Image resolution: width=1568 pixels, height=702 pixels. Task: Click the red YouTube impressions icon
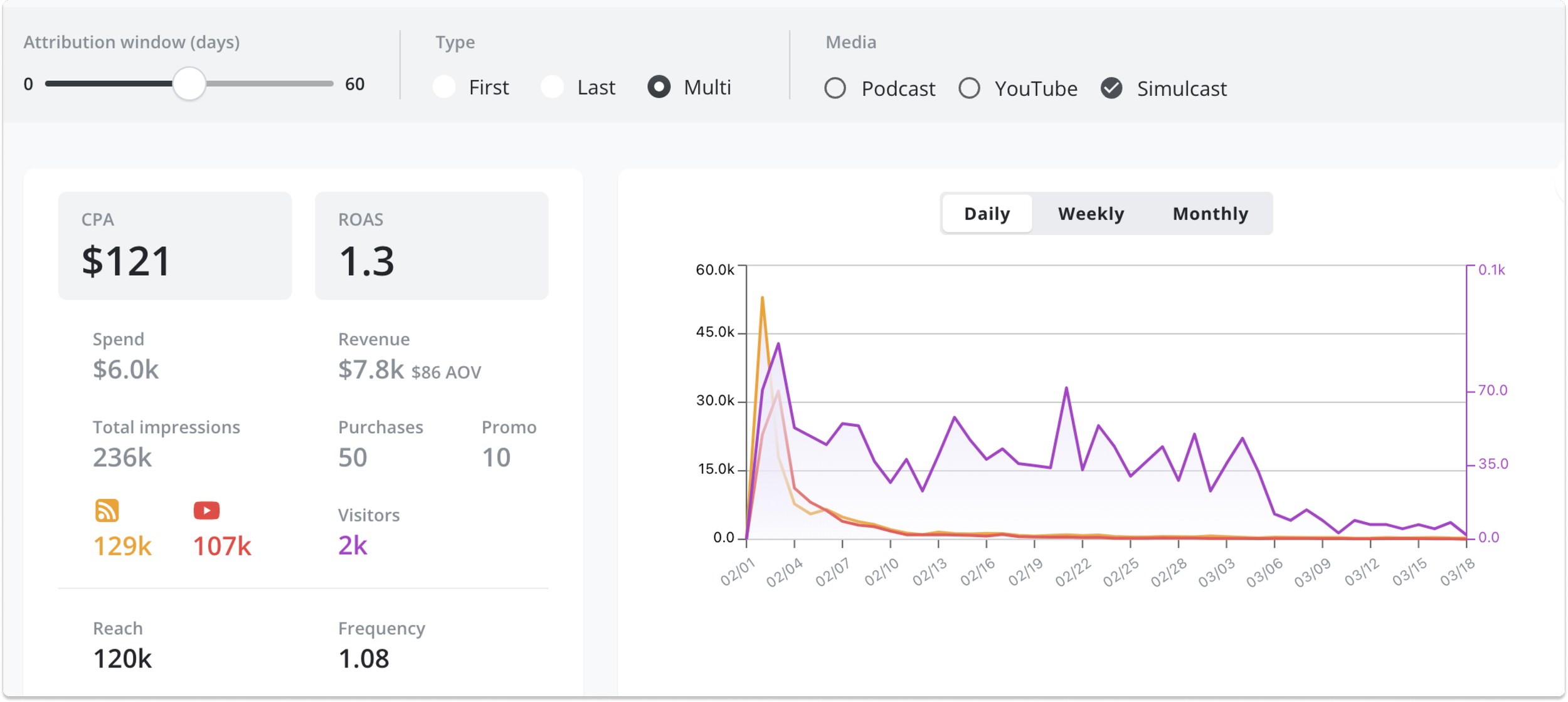click(206, 511)
